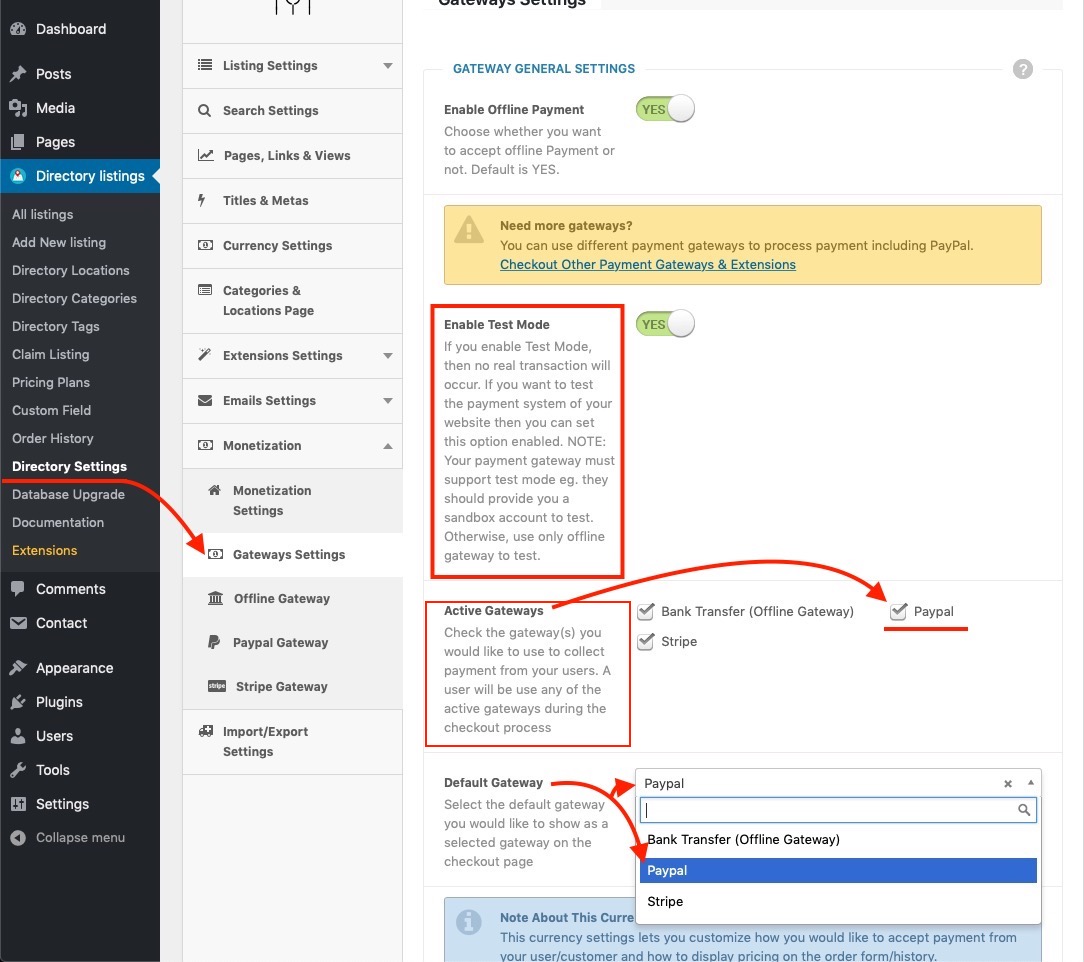The height and width of the screenshot is (962, 1084).
Task: Open the Stripe Gateway settings
Action: [x=281, y=686]
